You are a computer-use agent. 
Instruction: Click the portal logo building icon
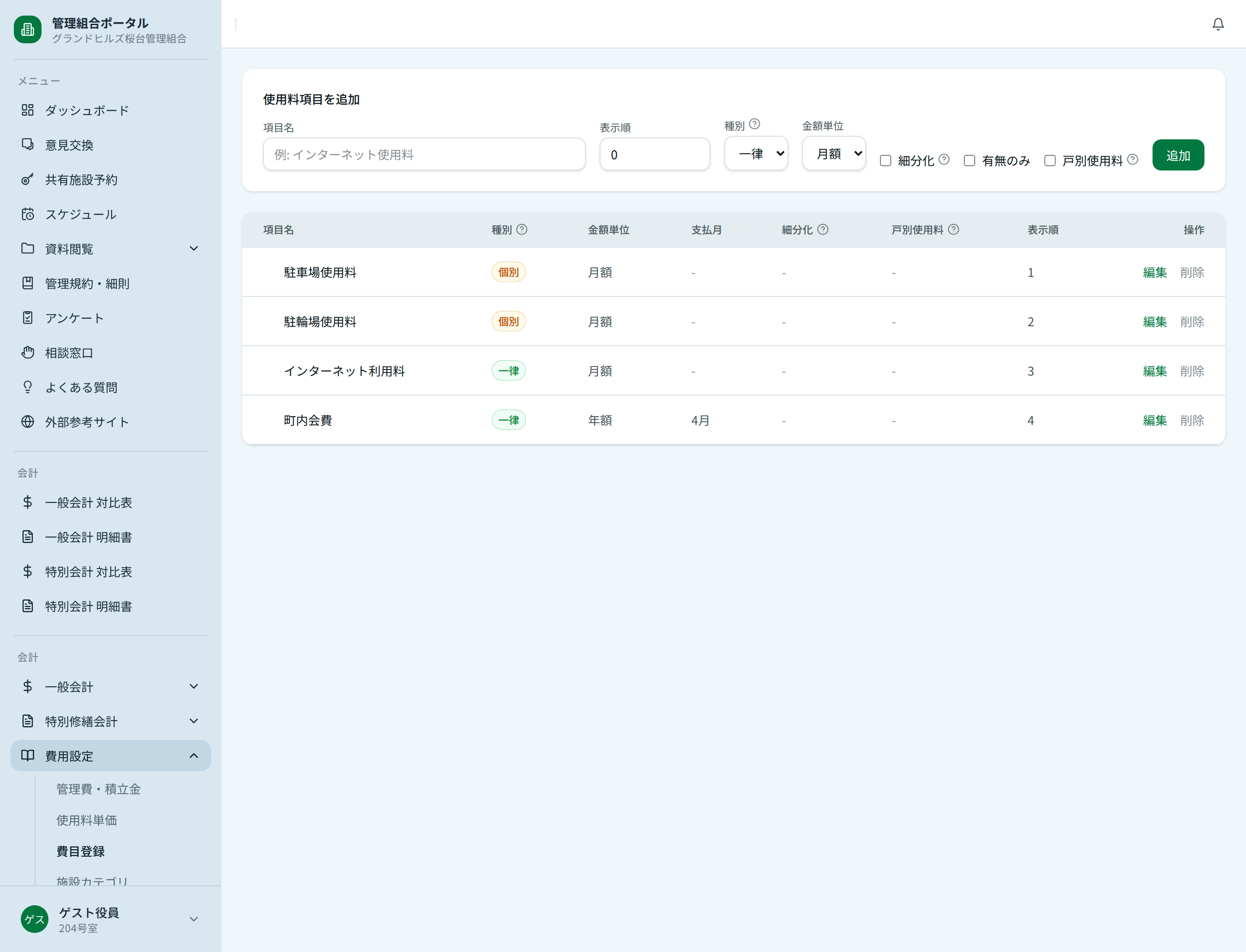[x=28, y=29]
